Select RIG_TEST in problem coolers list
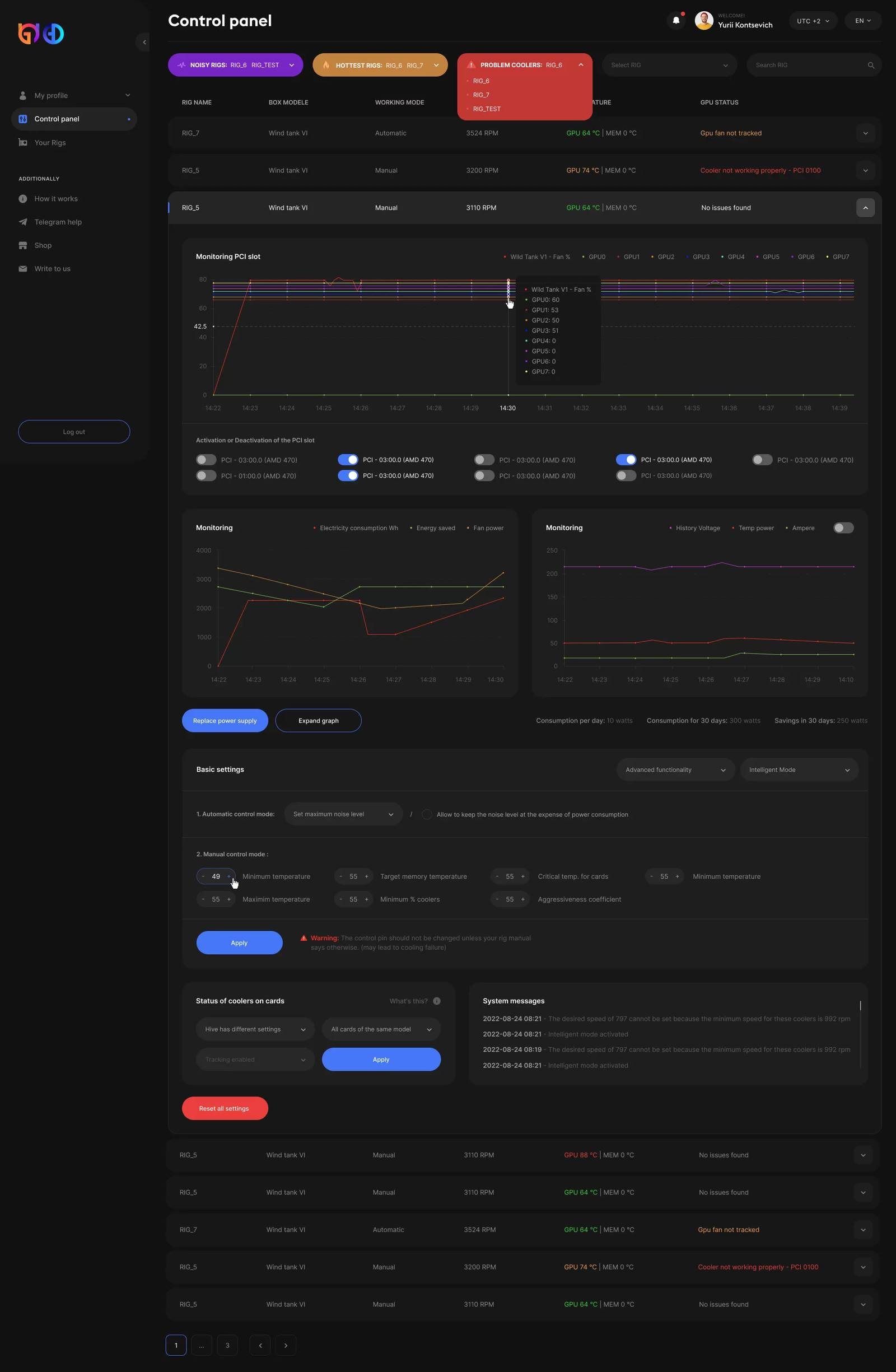Screen dimensions: 896x1372 click(x=487, y=109)
